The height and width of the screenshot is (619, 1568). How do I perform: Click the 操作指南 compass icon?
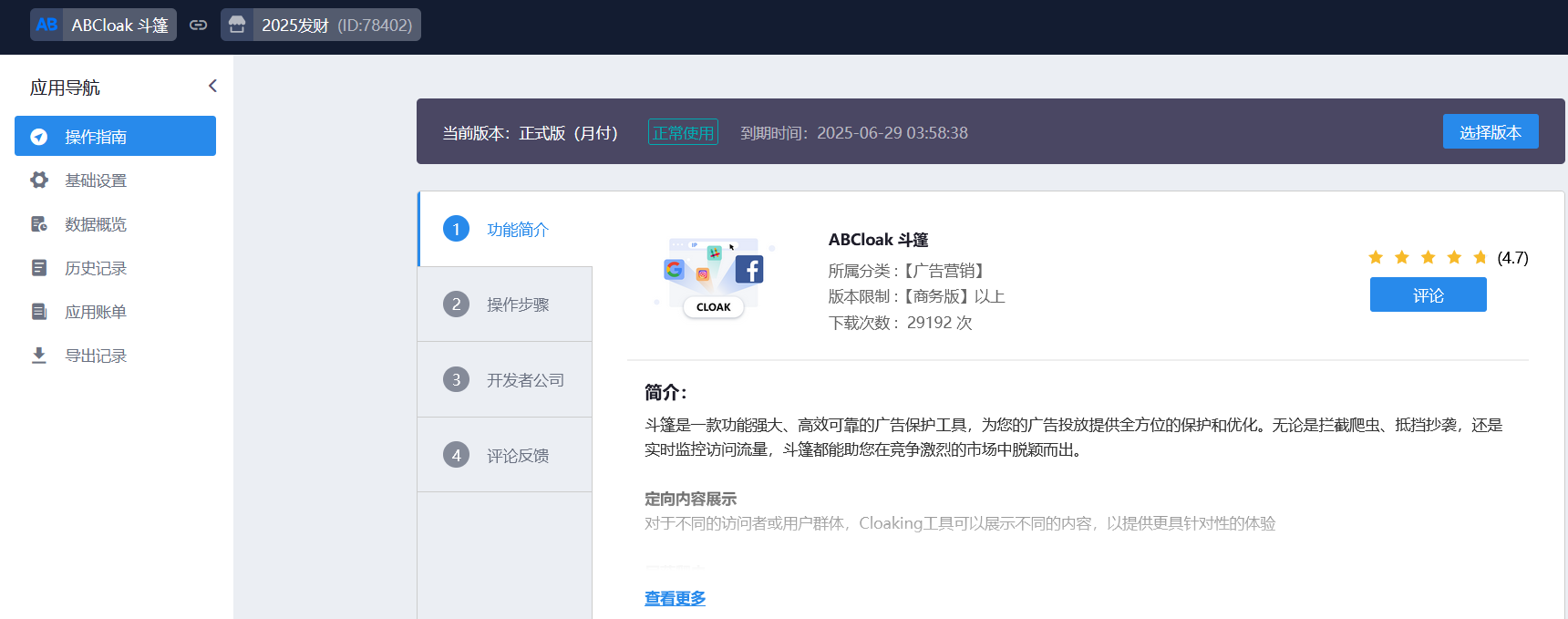pos(39,137)
